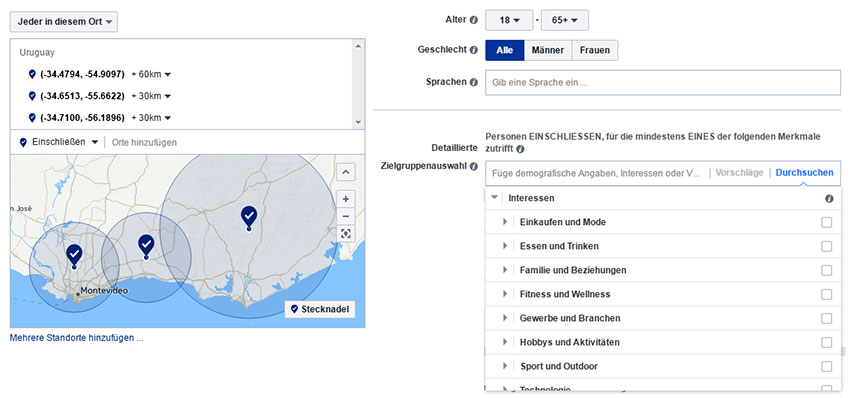
Task: Collapse the map with the up-arrow button
Action: click(346, 172)
